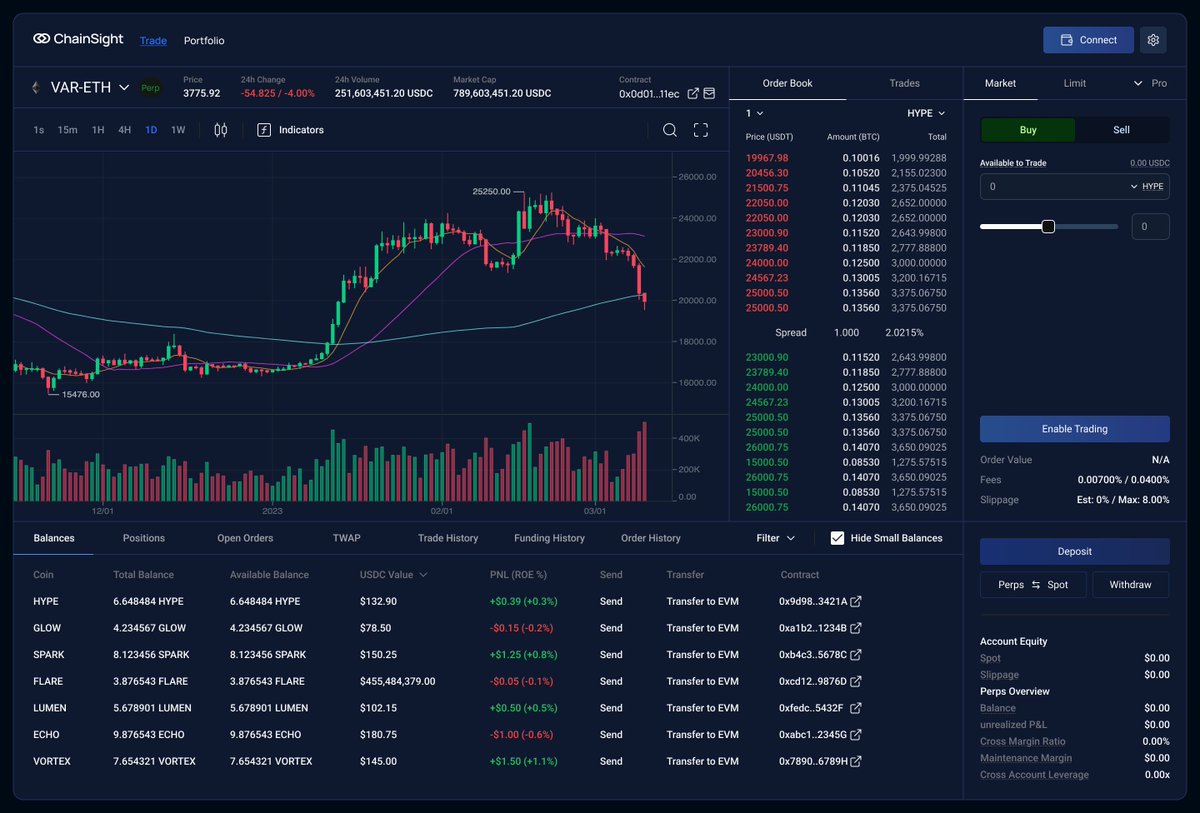The image size is (1200, 813).
Task: Open FLARE contract external link icon
Action: (x=856, y=681)
